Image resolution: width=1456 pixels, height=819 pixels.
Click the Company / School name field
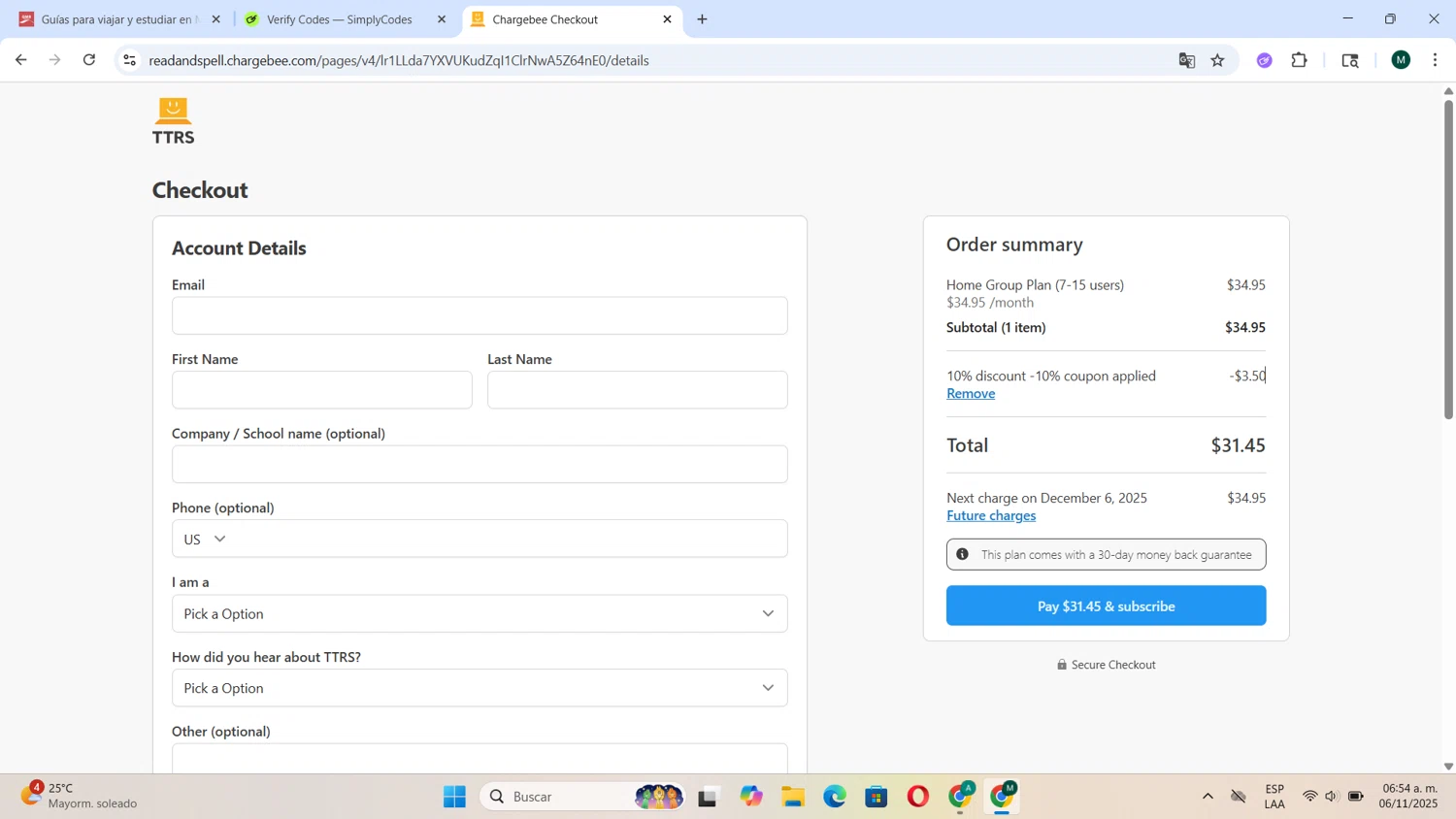[x=480, y=464]
